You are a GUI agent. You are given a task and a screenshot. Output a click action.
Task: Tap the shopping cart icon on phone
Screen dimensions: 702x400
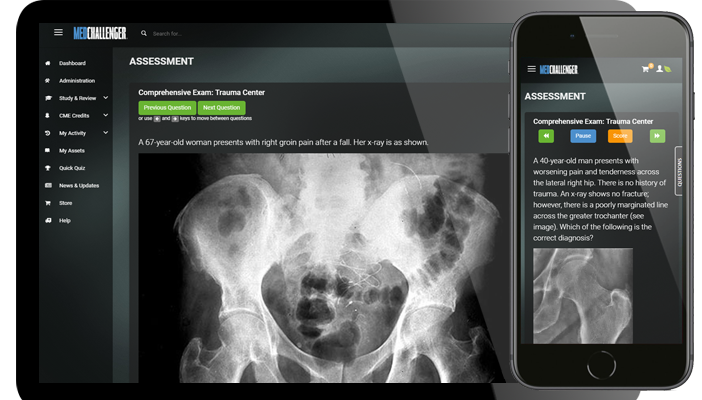point(645,69)
